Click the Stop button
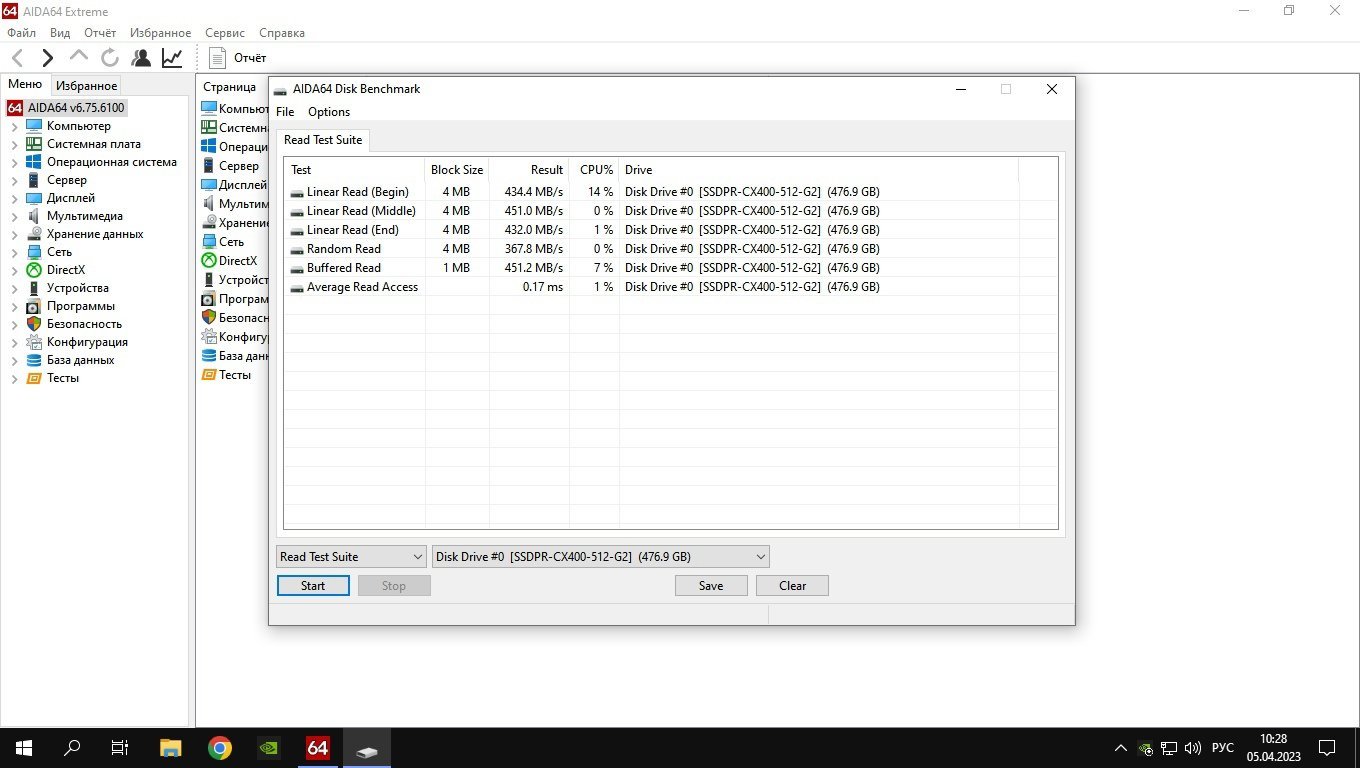The height and width of the screenshot is (768, 1360). click(x=394, y=586)
